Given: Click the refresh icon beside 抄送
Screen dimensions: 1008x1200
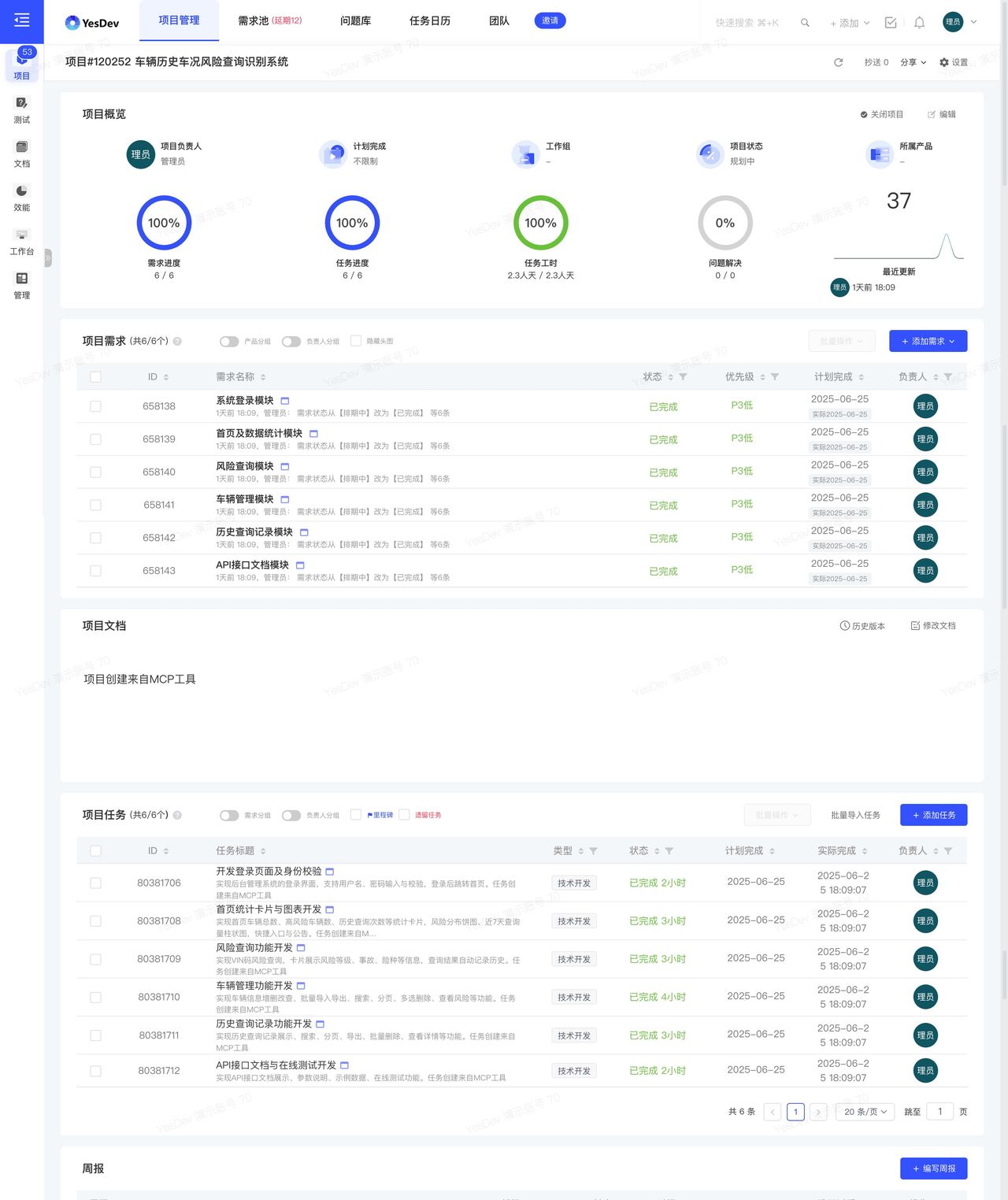Looking at the screenshot, I should tap(838, 62).
